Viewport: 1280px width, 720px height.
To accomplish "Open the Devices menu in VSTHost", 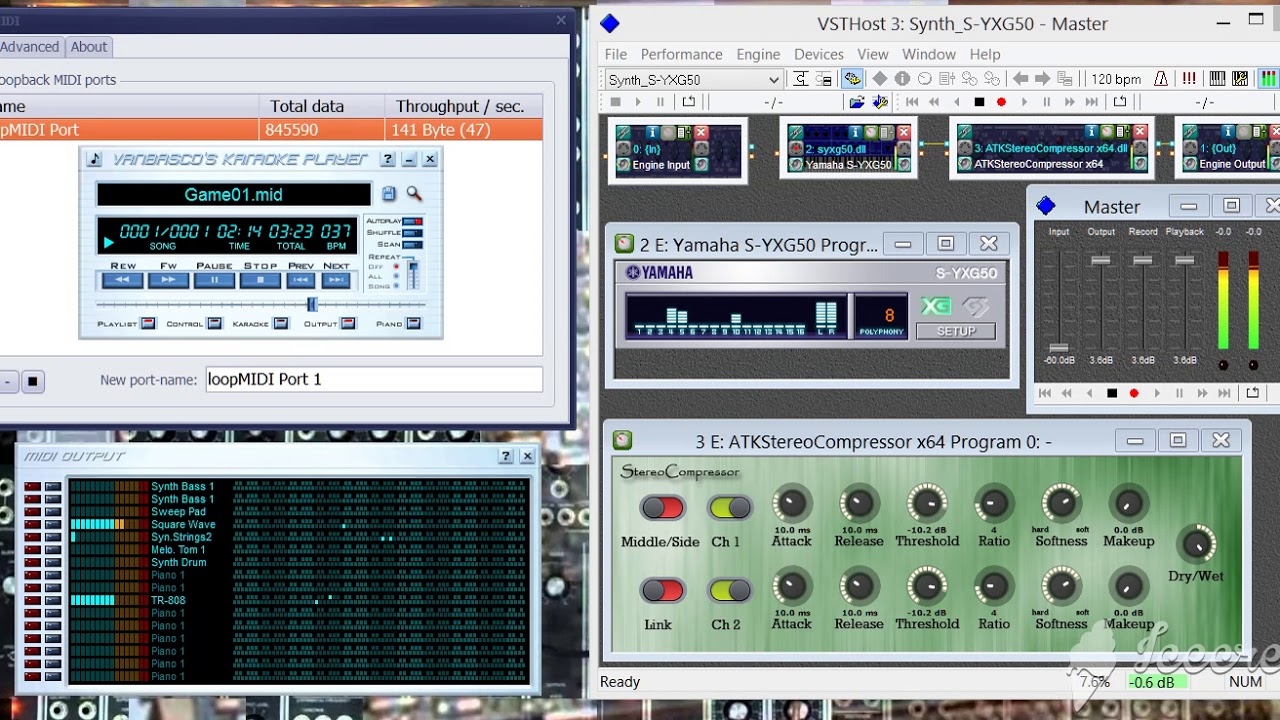I will pos(819,54).
